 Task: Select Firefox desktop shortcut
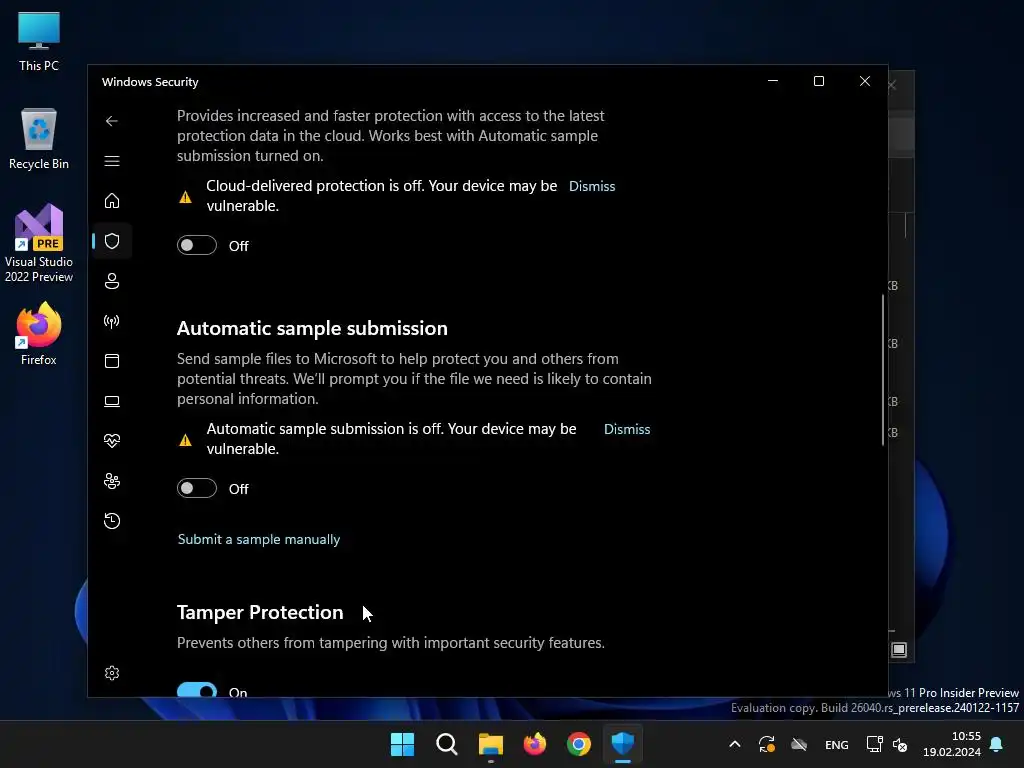click(39, 334)
